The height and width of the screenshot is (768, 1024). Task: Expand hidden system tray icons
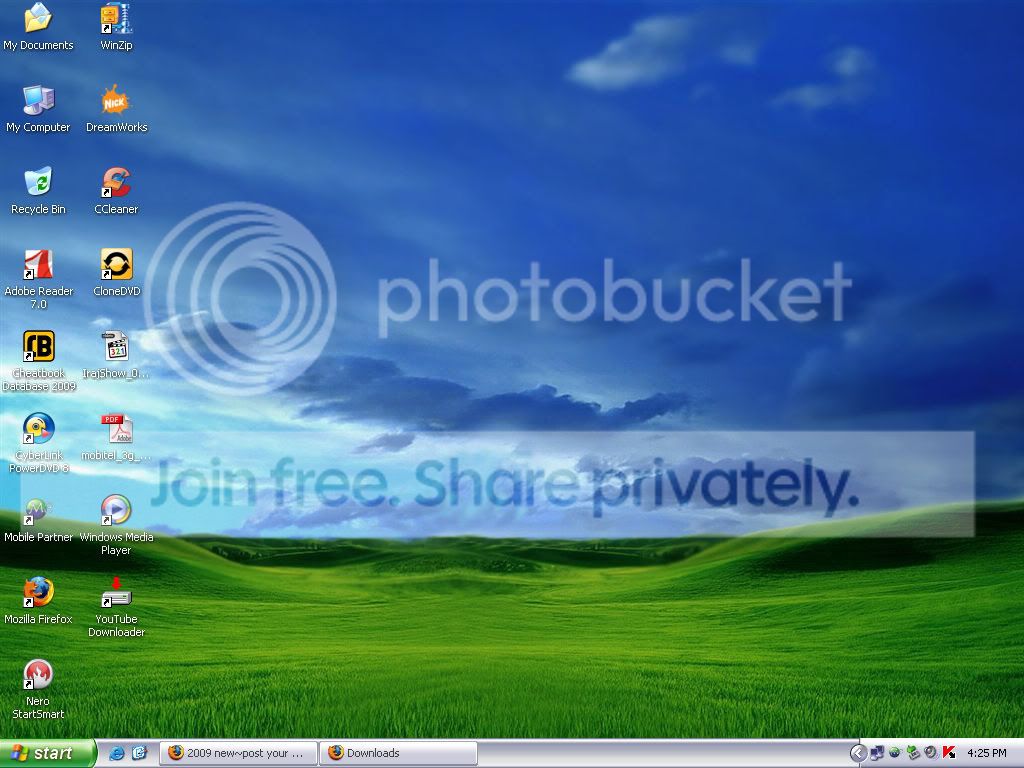pyautogui.click(x=858, y=753)
